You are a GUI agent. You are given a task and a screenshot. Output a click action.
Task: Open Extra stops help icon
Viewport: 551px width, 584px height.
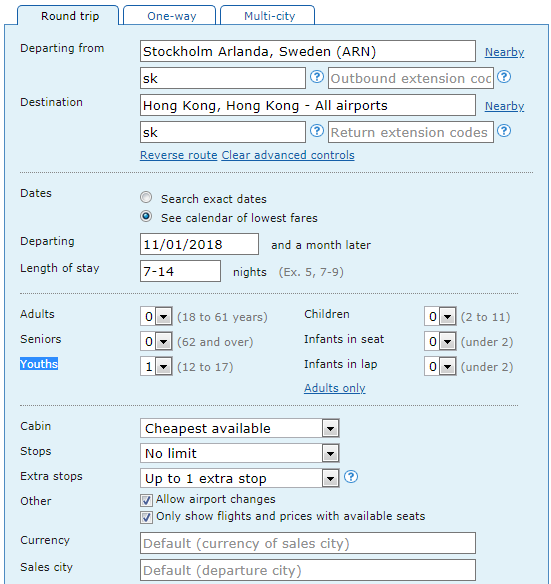[351, 477]
